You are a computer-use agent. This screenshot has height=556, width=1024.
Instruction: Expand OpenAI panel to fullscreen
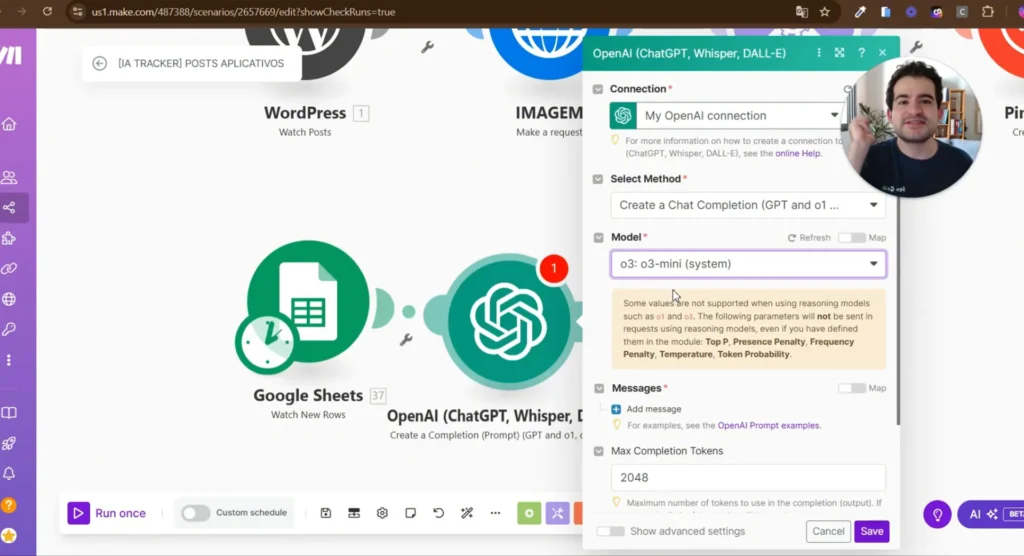[839, 53]
